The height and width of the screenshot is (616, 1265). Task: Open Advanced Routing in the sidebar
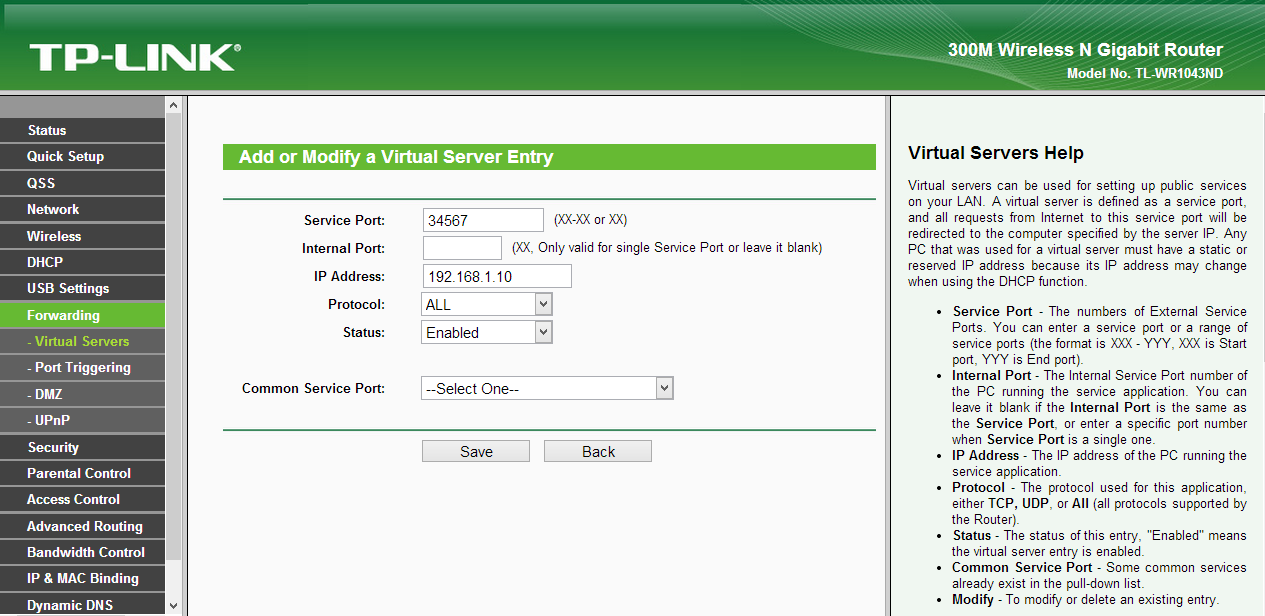[x=82, y=526]
